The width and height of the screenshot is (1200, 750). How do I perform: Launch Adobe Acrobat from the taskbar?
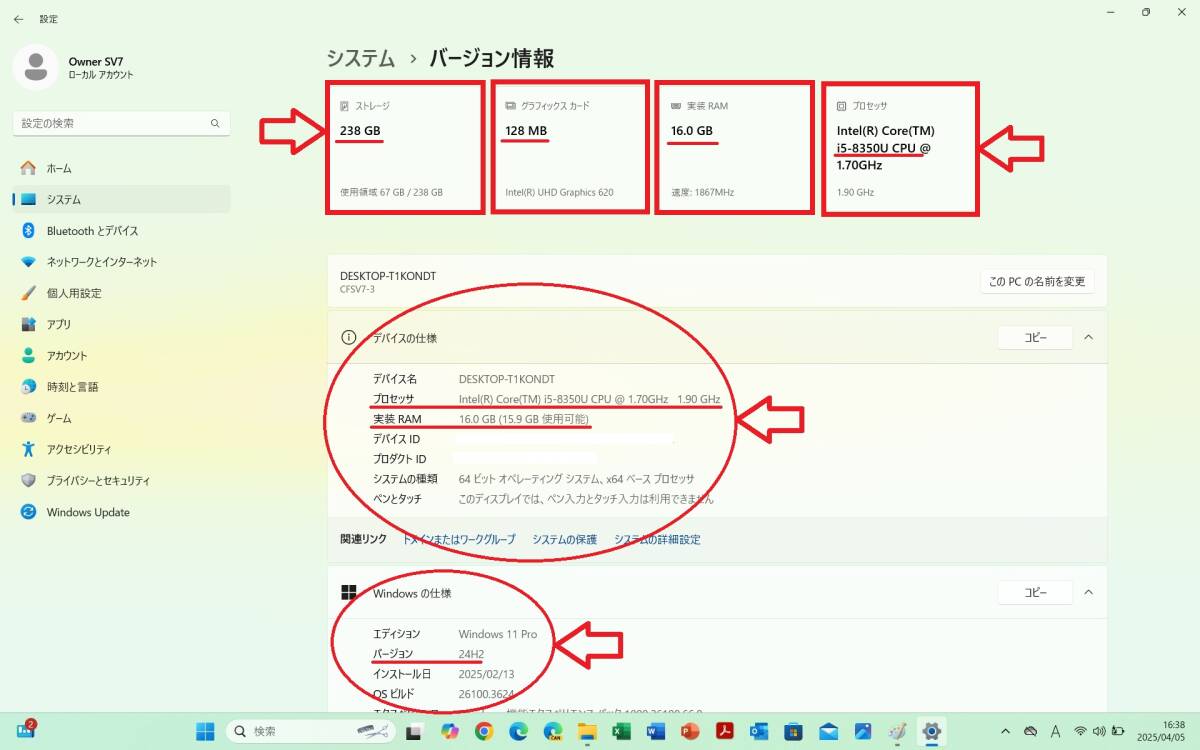pyautogui.click(x=724, y=731)
